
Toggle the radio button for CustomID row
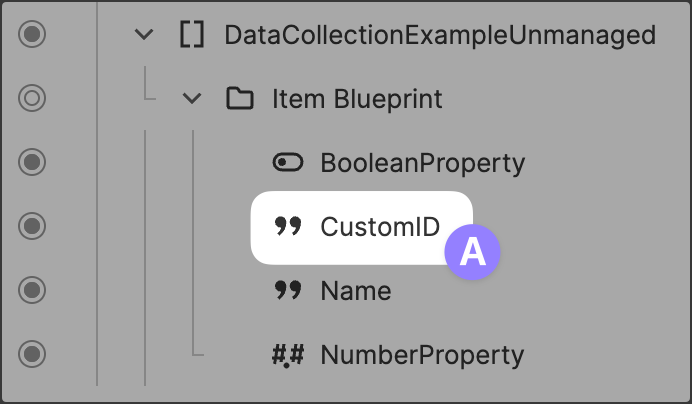[x=33, y=227]
